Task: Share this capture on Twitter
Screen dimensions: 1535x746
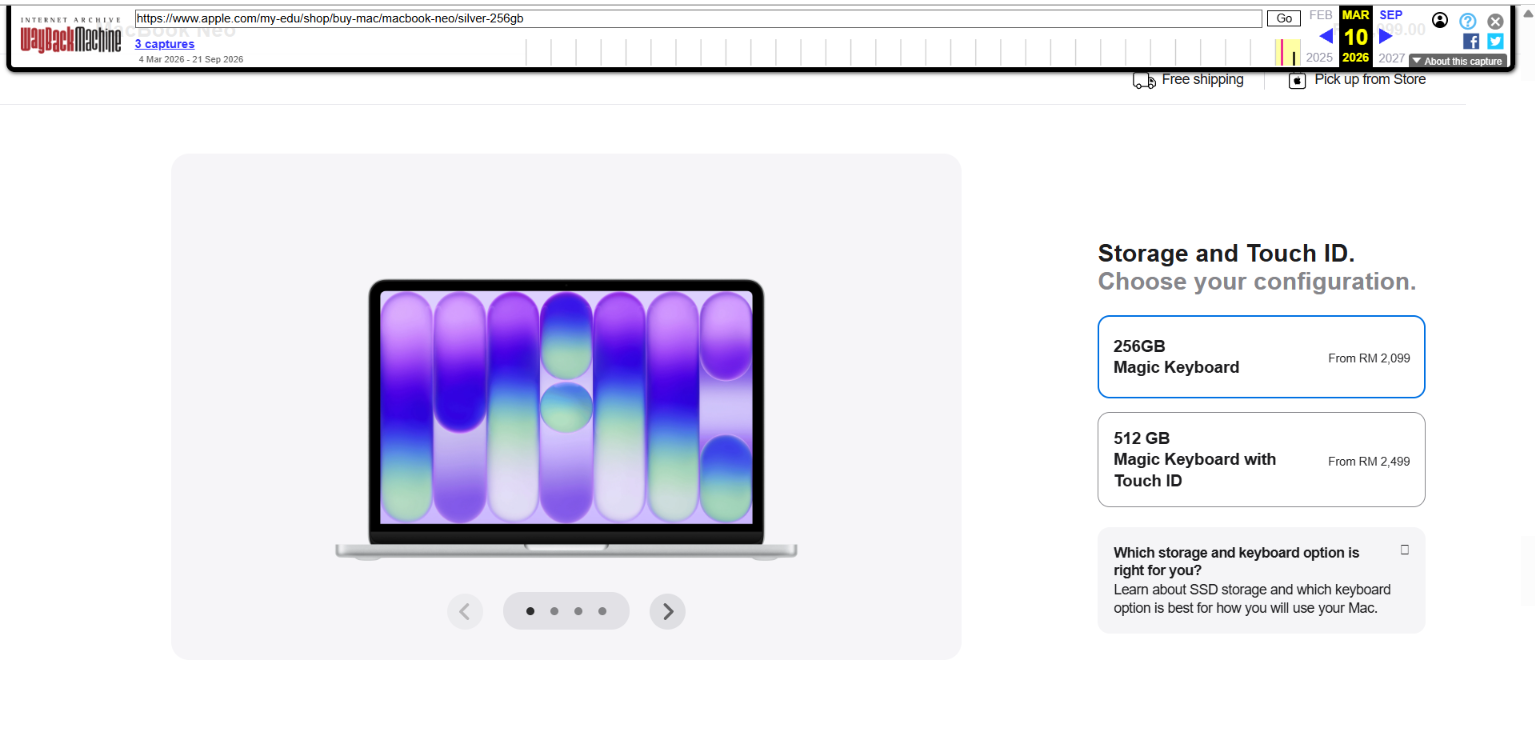Action: pyautogui.click(x=1495, y=41)
